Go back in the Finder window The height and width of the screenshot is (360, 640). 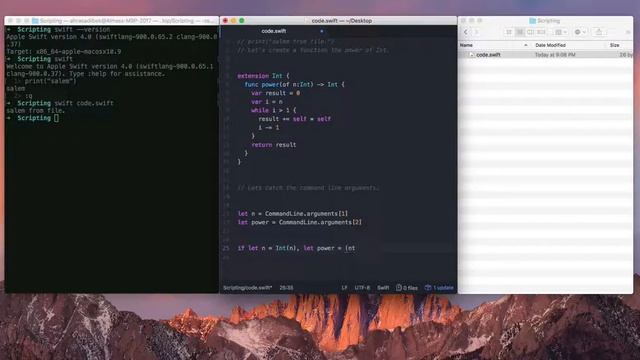point(466,32)
